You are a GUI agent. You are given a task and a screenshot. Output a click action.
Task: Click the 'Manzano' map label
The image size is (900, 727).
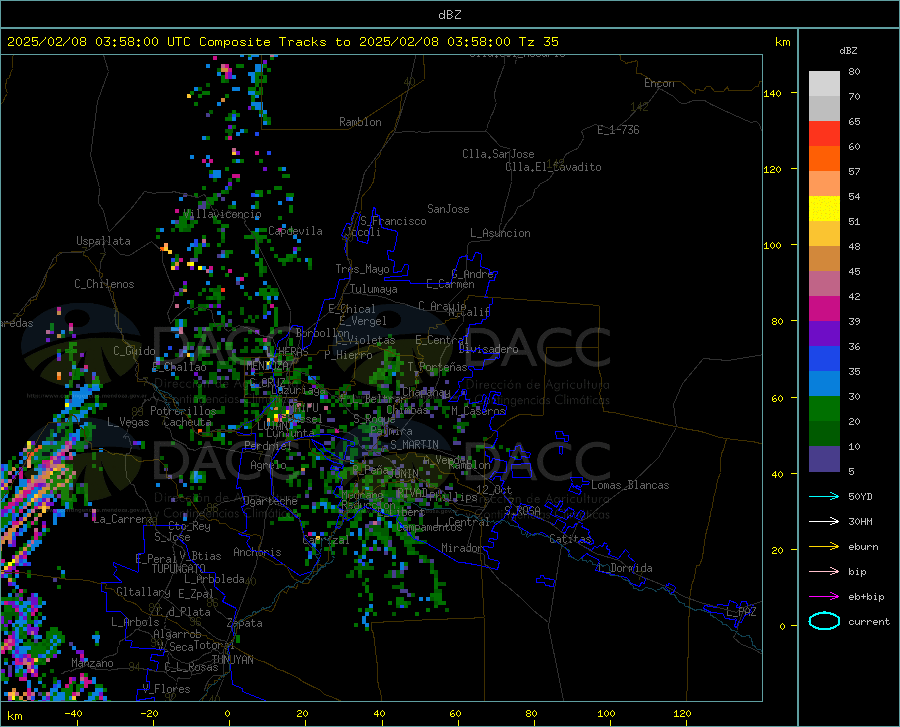point(92,663)
